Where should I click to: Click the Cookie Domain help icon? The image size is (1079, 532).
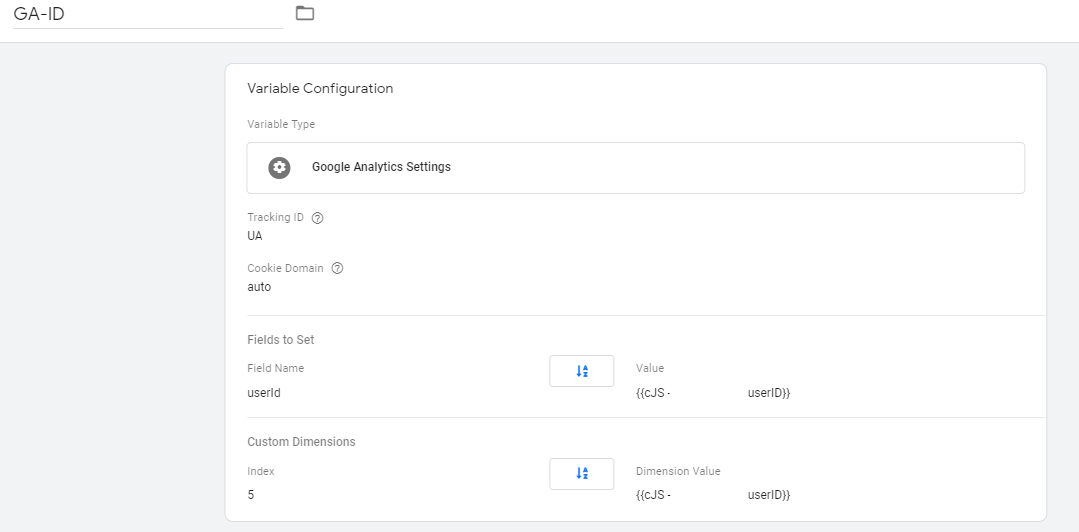coord(337,268)
